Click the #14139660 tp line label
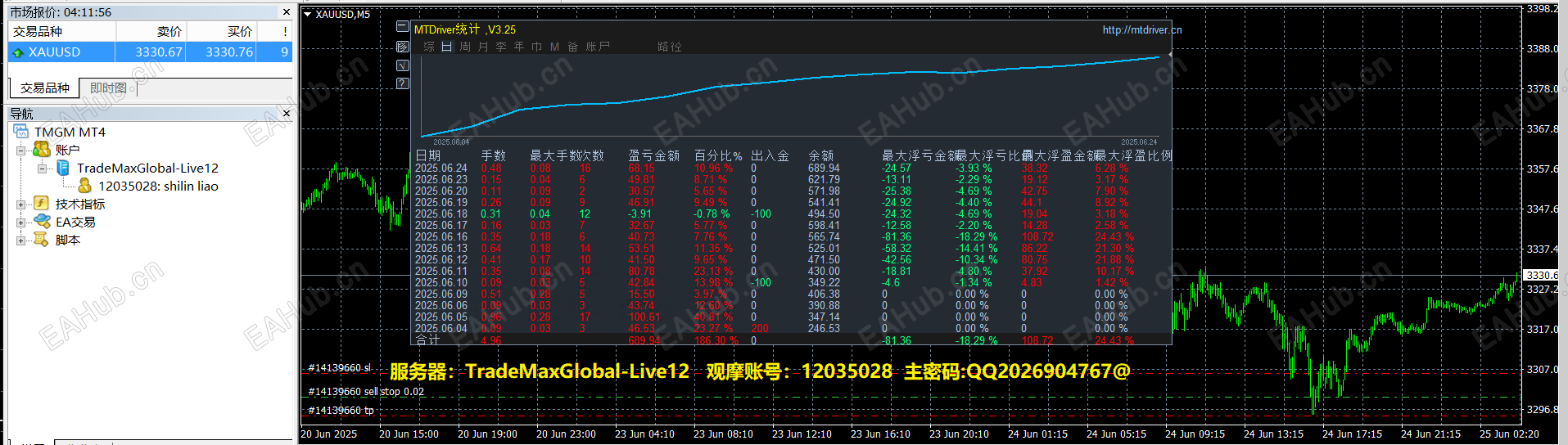The image size is (1568, 445). [x=341, y=411]
